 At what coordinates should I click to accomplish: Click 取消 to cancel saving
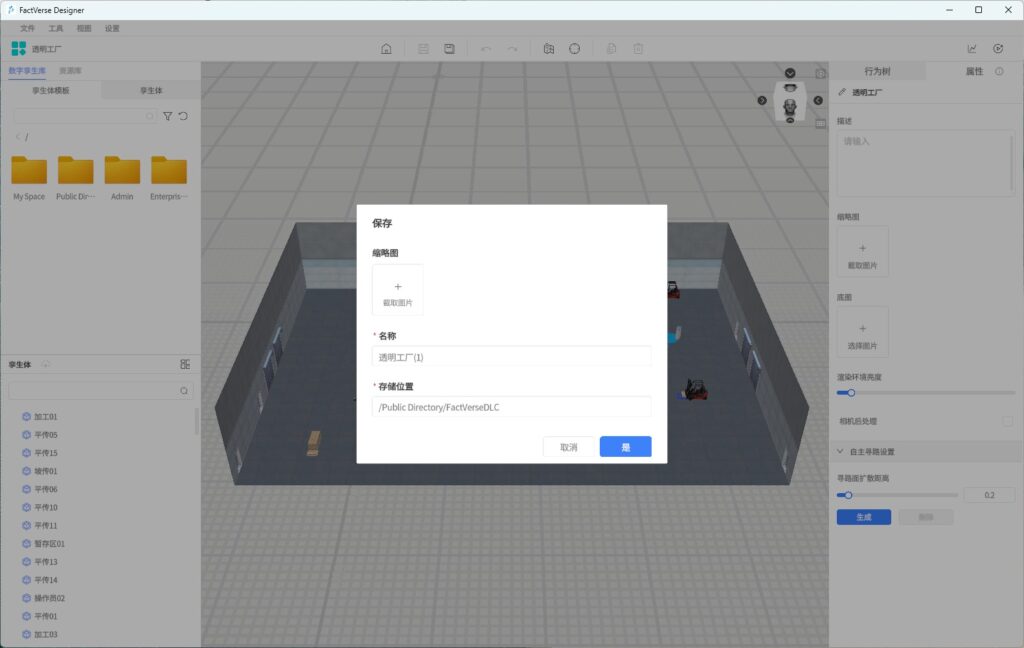coord(569,447)
